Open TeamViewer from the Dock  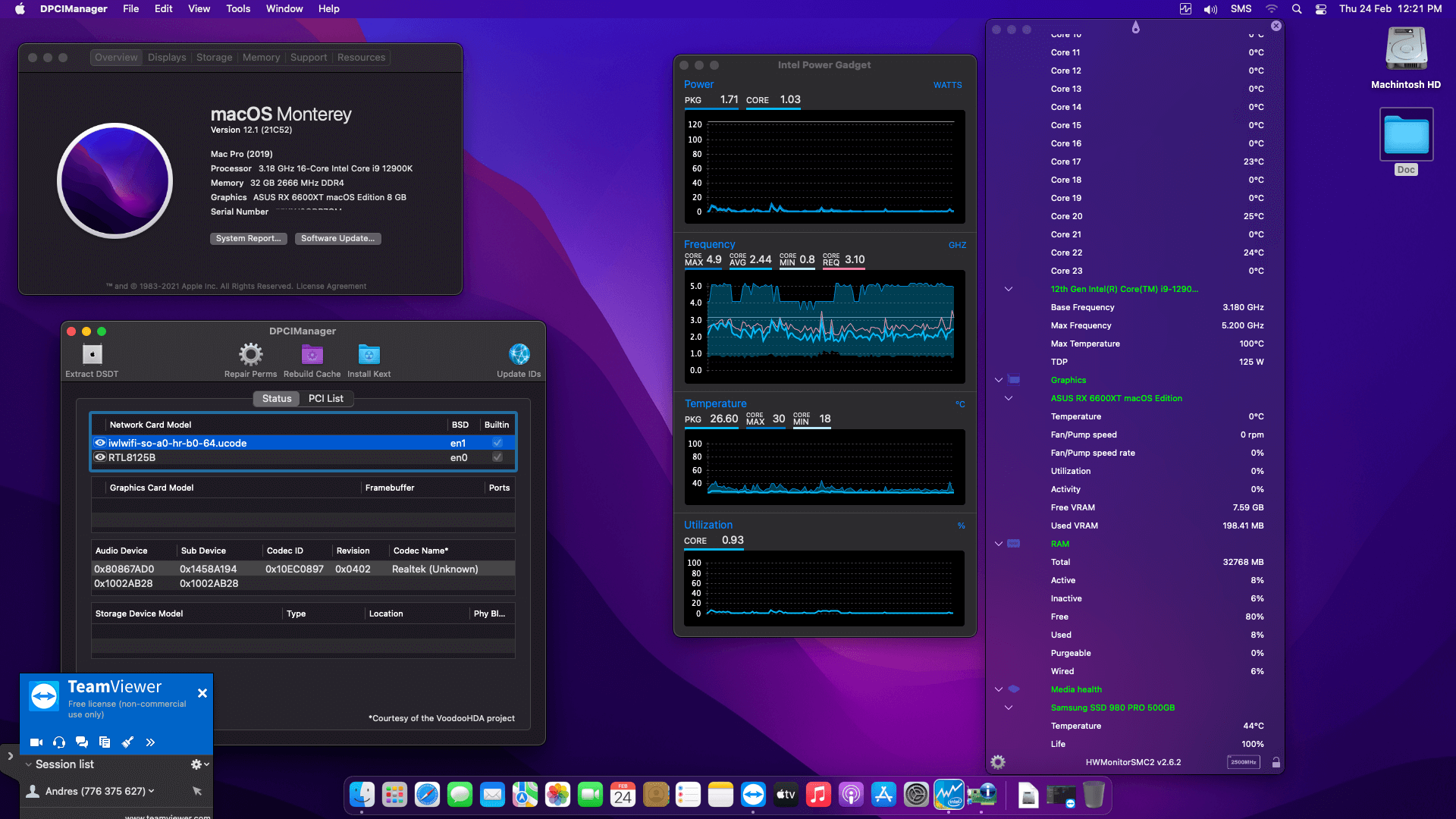(x=753, y=795)
